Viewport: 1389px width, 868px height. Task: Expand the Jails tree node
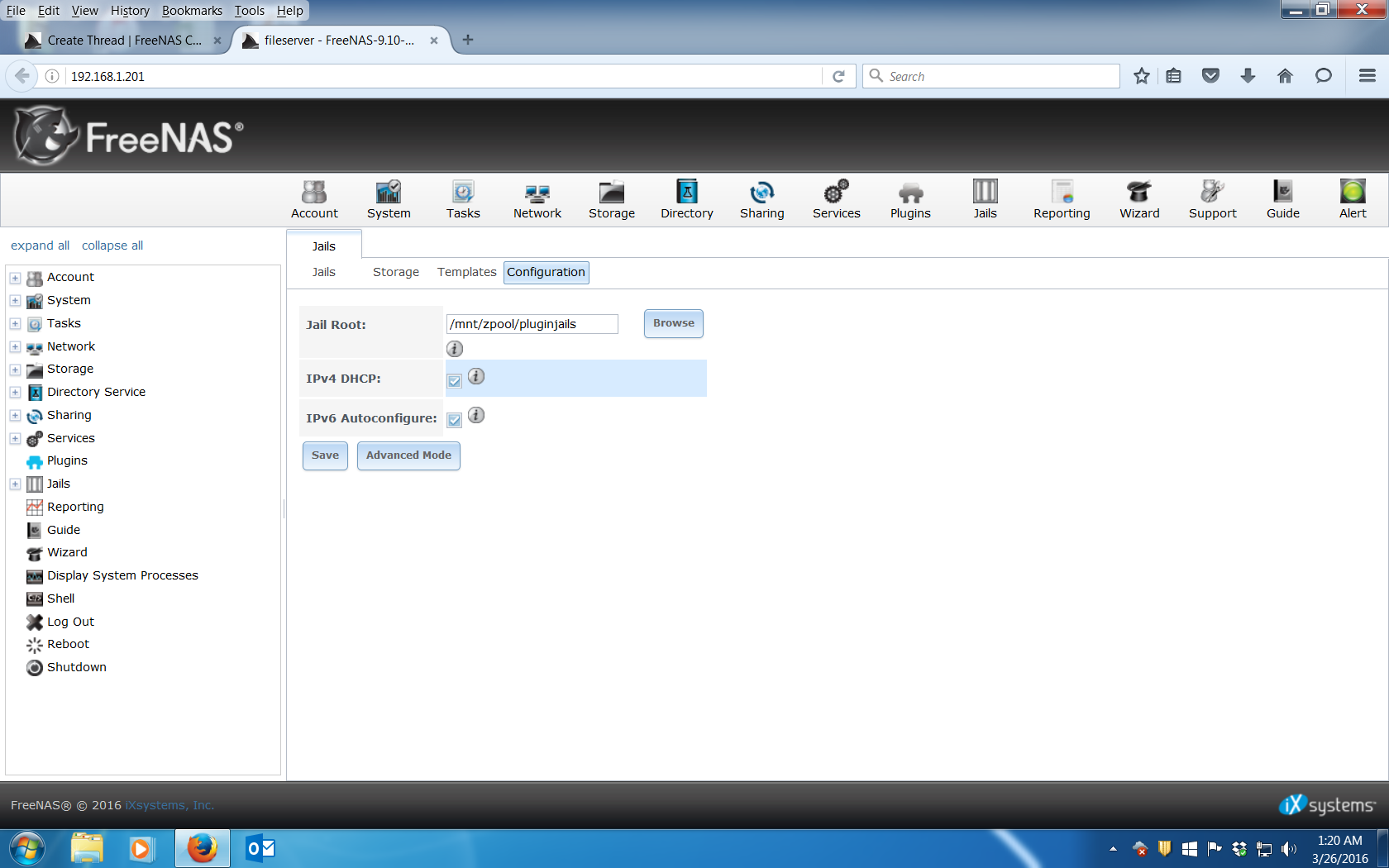[15, 484]
